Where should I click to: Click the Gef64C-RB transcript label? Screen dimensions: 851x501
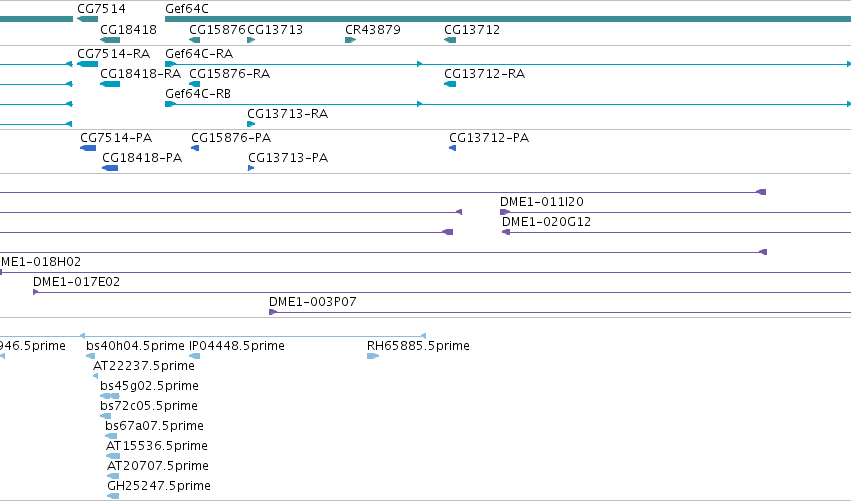(x=198, y=93)
